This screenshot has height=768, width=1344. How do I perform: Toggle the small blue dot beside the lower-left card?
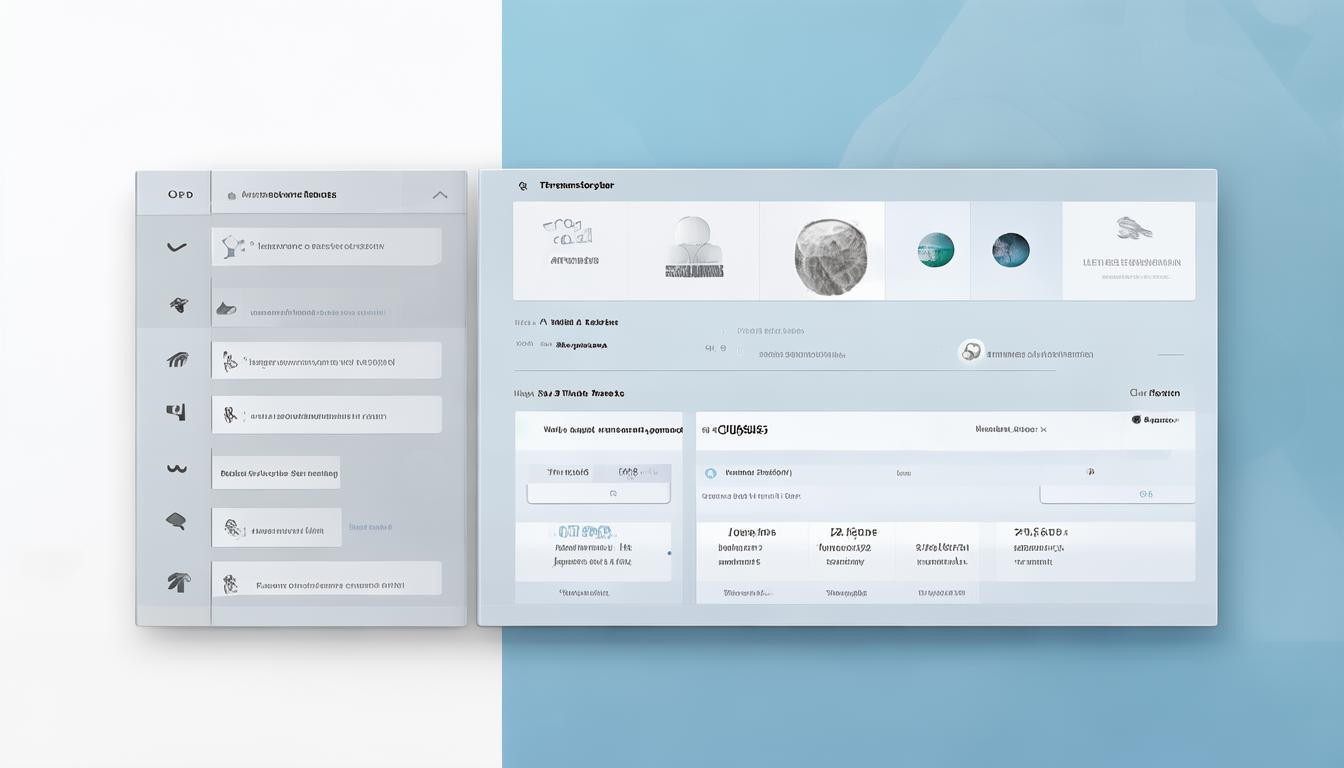pyautogui.click(x=669, y=553)
